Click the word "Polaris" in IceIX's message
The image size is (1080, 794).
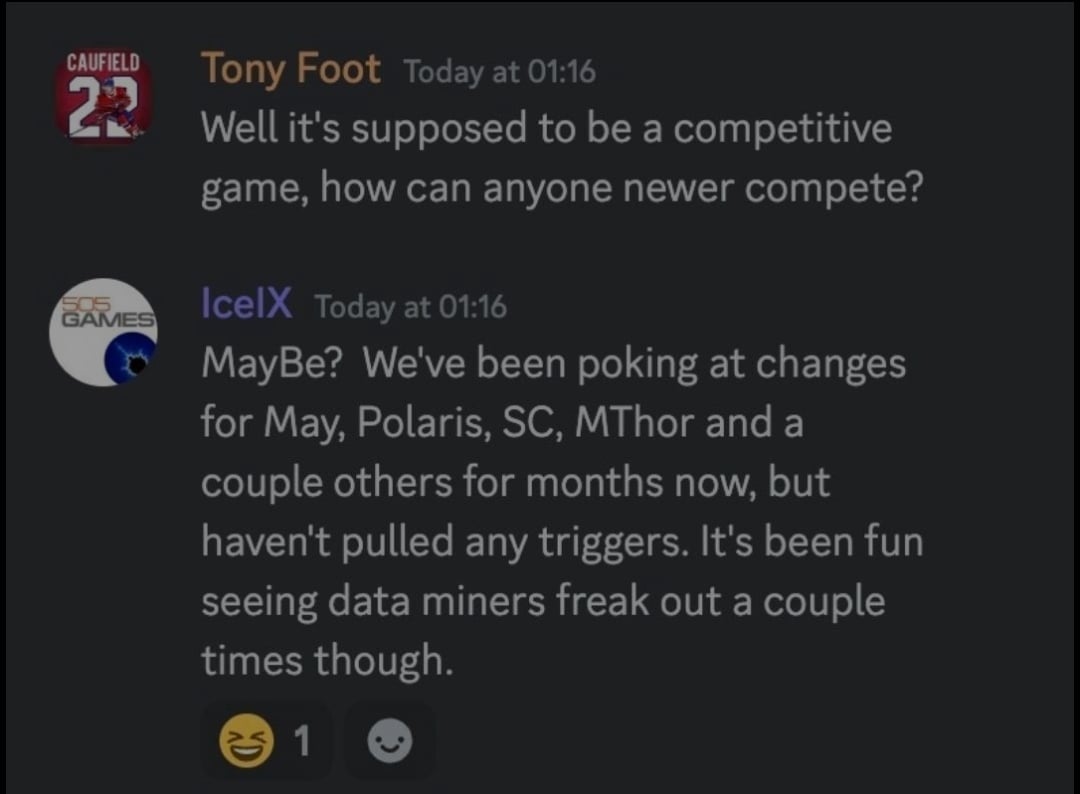point(370,423)
